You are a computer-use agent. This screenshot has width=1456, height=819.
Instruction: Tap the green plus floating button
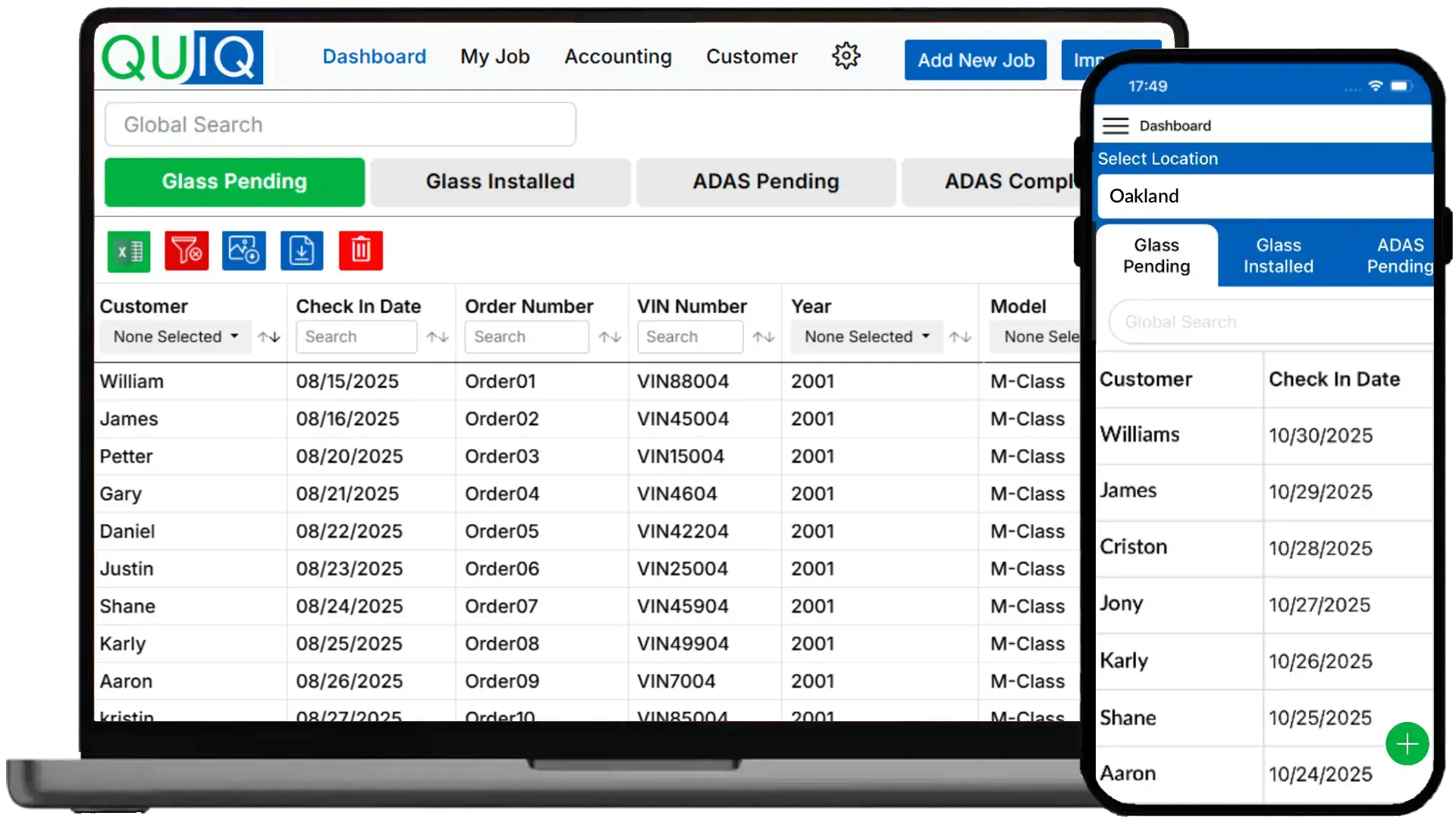(x=1407, y=744)
